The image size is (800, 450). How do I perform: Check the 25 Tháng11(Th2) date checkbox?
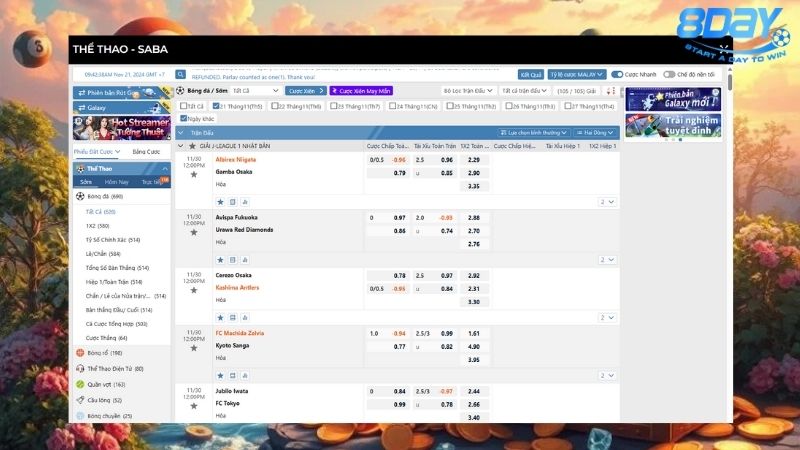click(x=450, y=106)
